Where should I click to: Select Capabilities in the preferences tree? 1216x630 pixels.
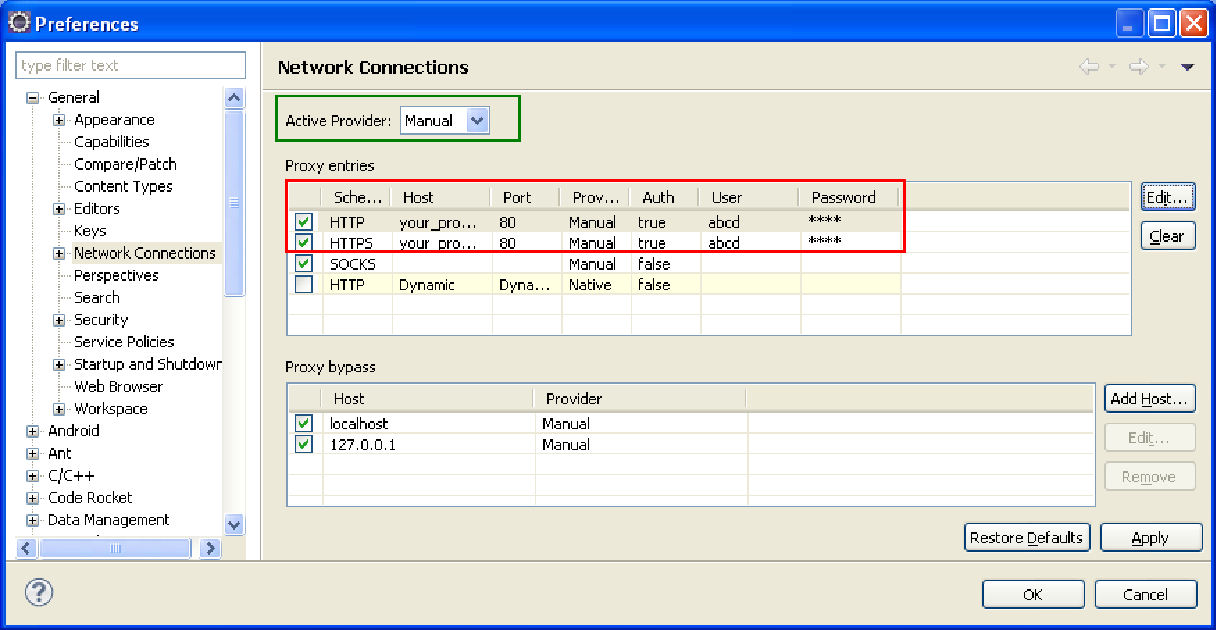tap(111, 142)
